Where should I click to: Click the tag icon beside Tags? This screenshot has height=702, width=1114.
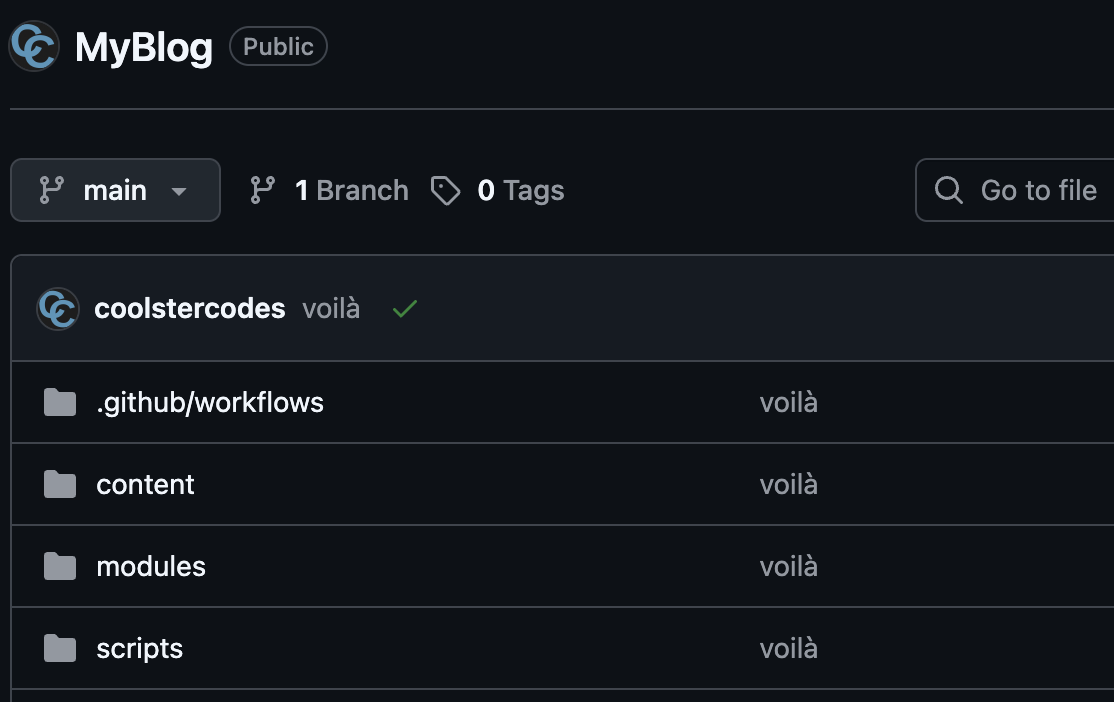click(x=445, y=190)
